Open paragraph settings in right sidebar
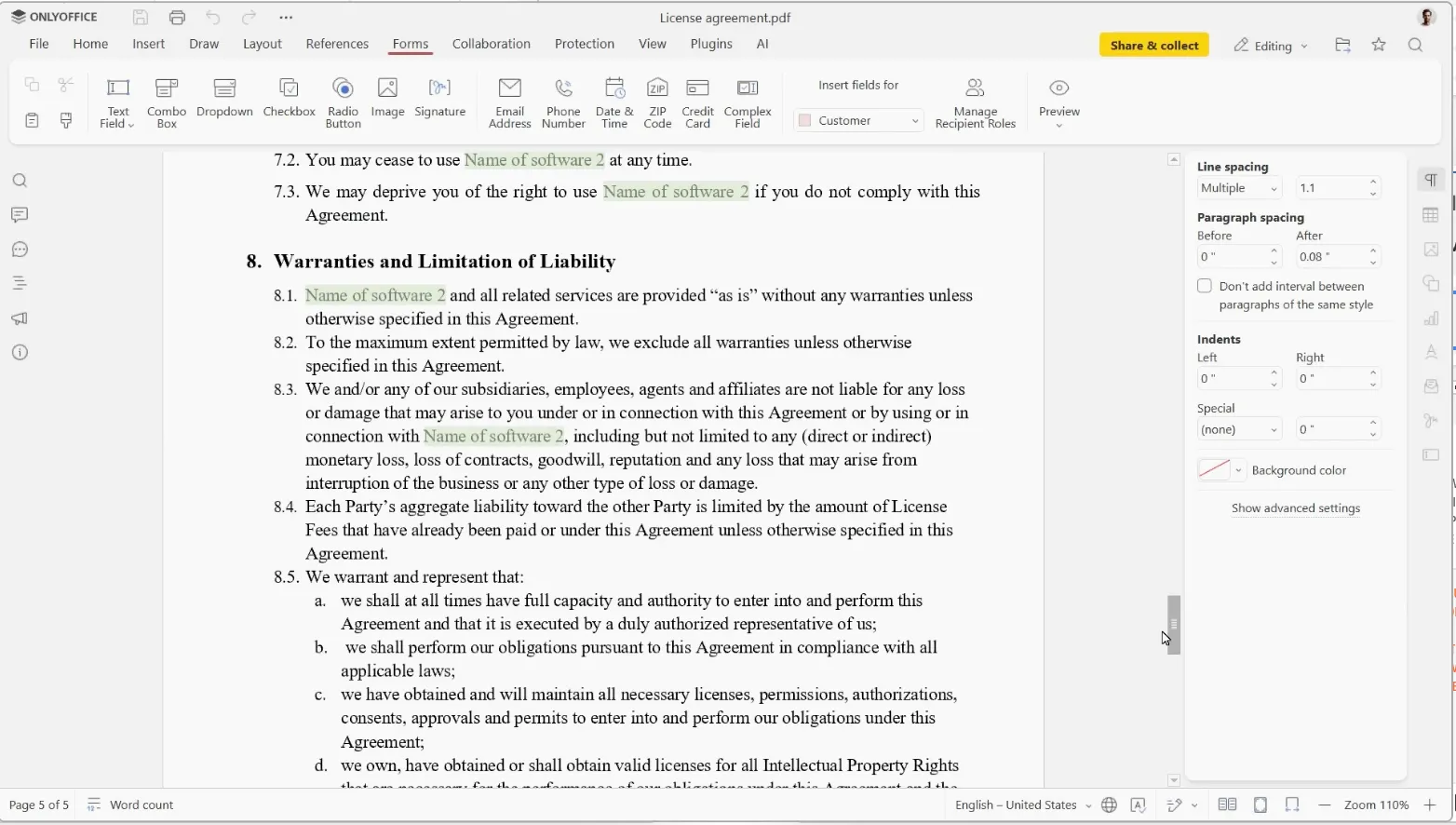 click(x=1431, y=181)
